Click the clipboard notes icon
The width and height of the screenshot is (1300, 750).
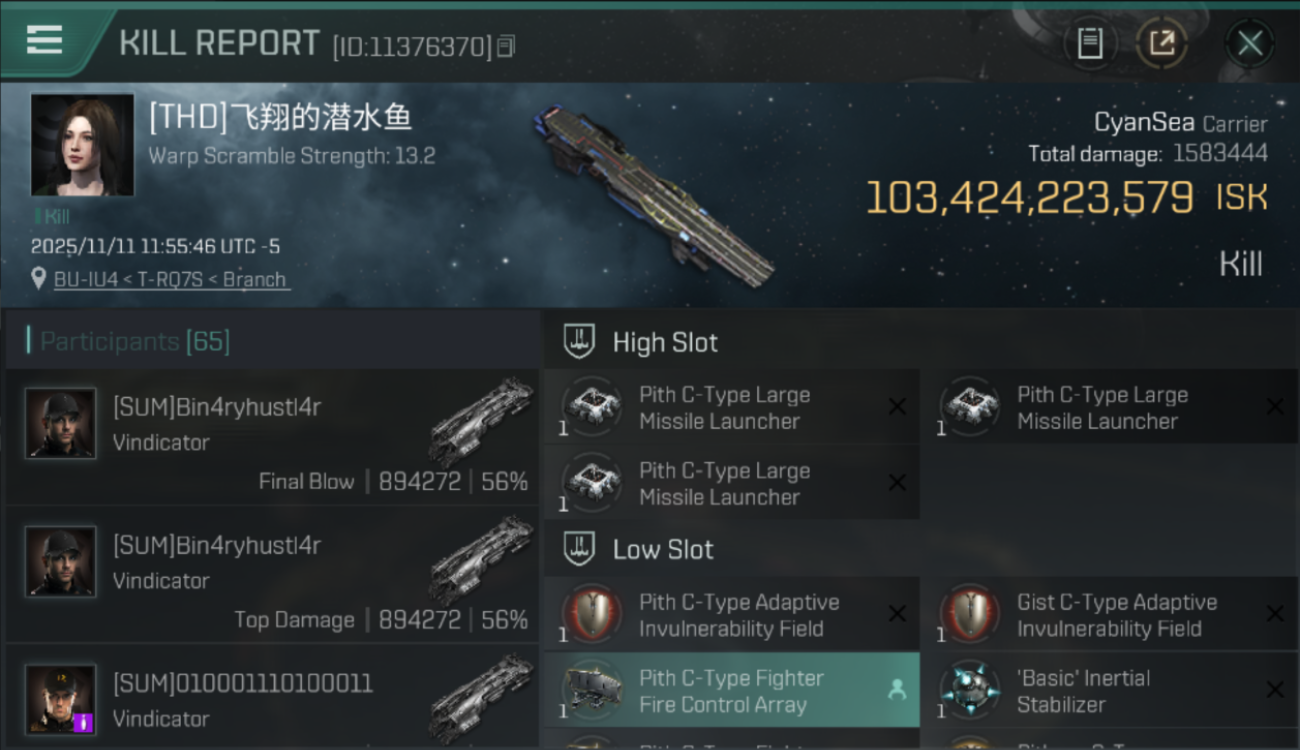1090,43
